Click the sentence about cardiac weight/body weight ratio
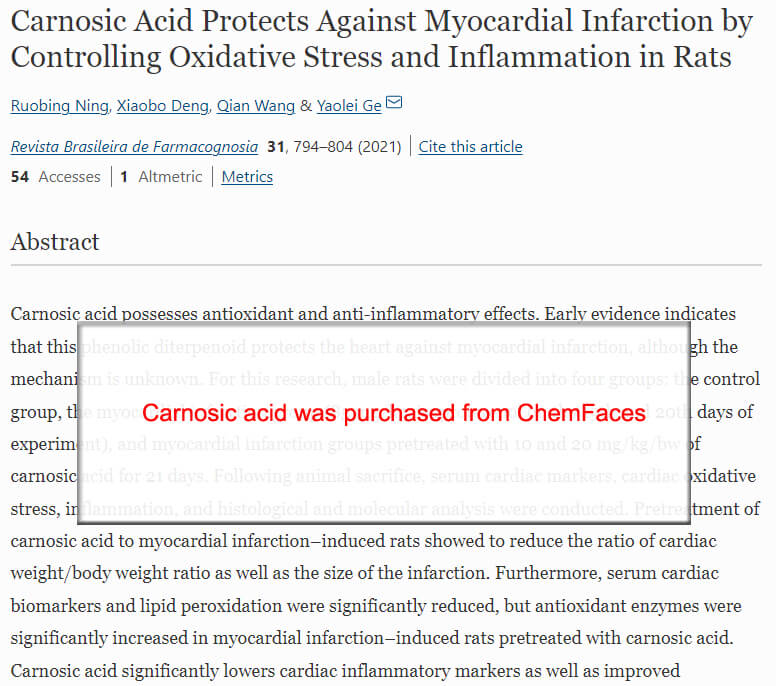Viewport: 776px width, 686px height. coord(363,557)
